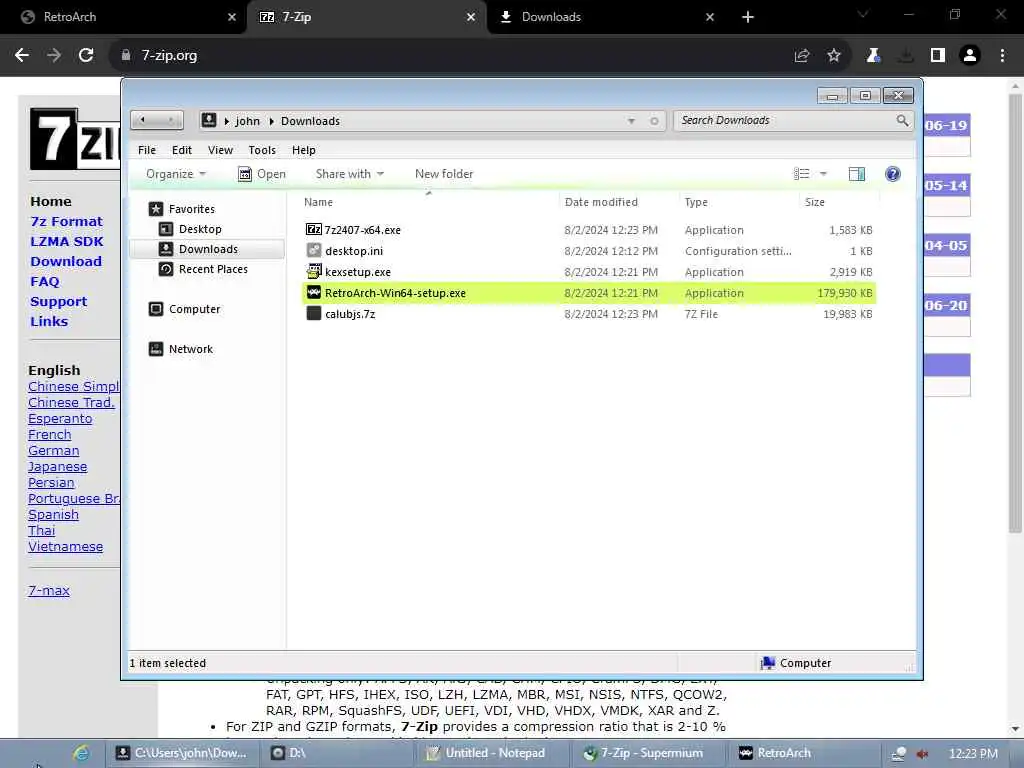Select Downloads in the Favorites sidebar
1024x768 pixels.
[207, 249]
